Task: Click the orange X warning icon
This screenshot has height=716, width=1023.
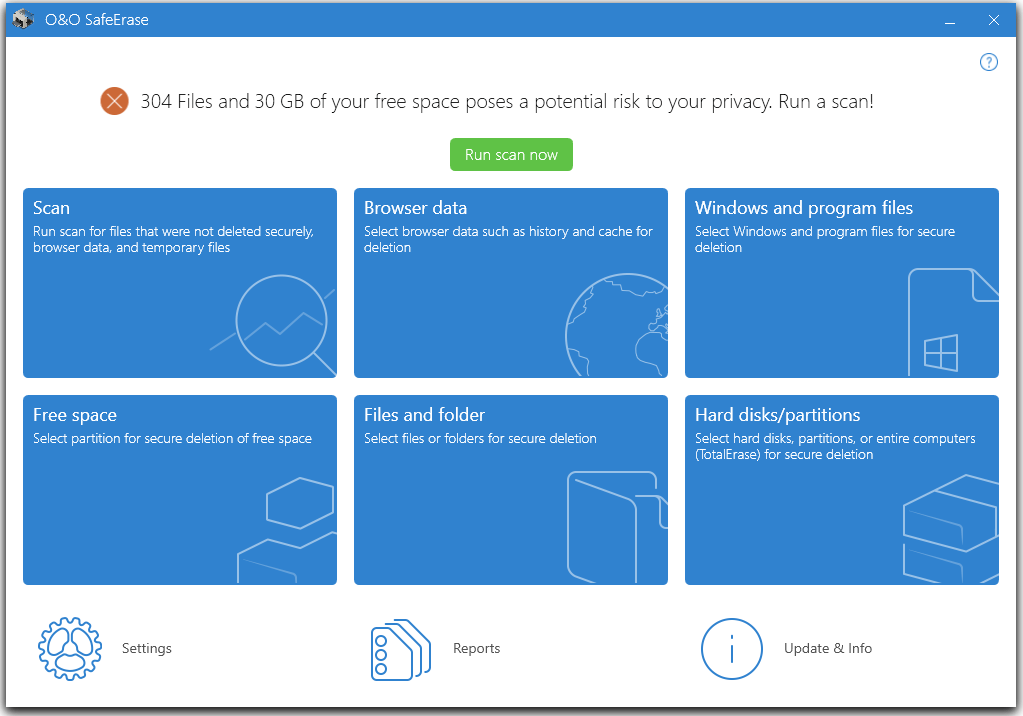Action: [x=114, y=101]
